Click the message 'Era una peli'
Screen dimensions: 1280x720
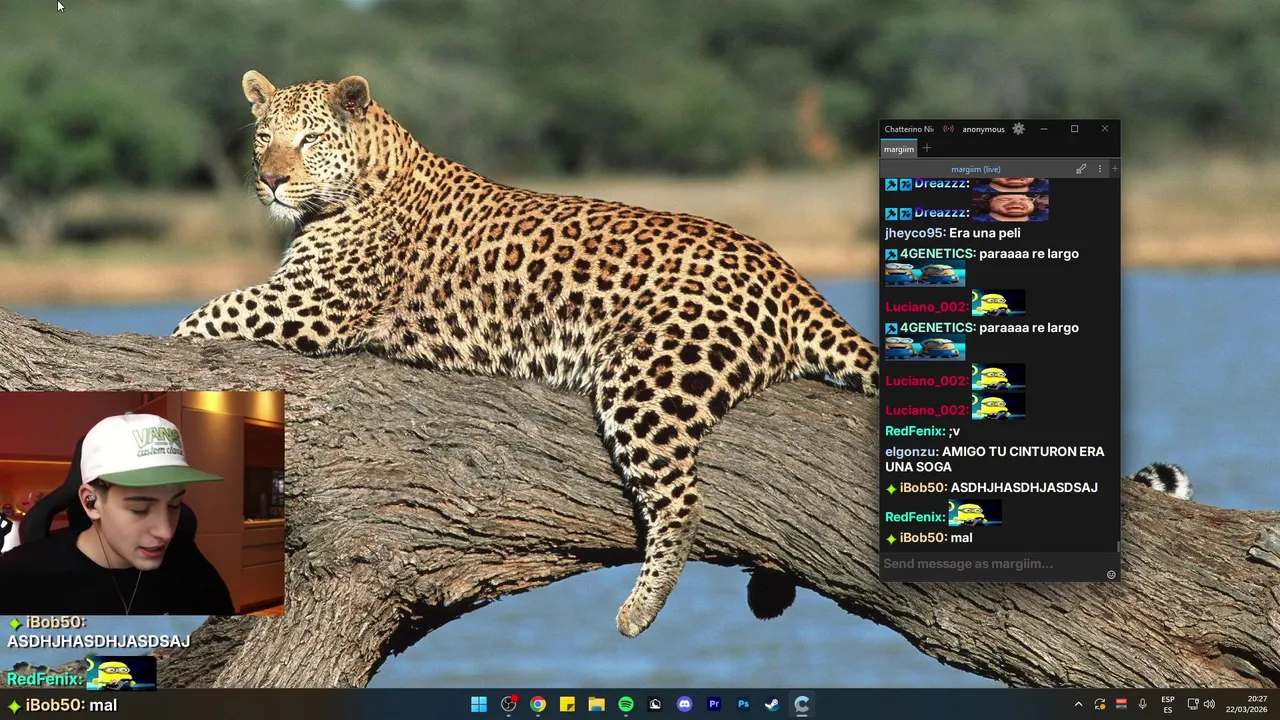click(985, 233)
